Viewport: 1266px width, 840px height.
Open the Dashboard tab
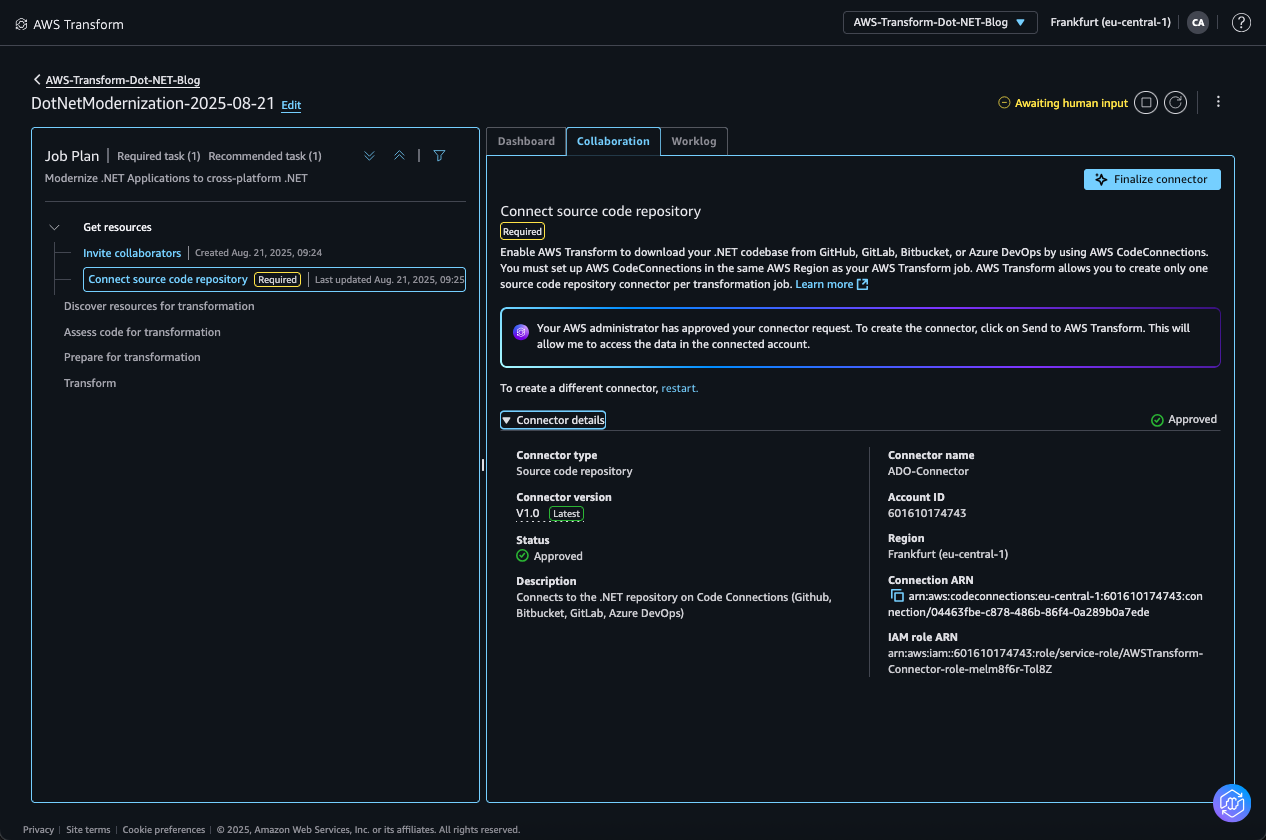tap(526, 141)
